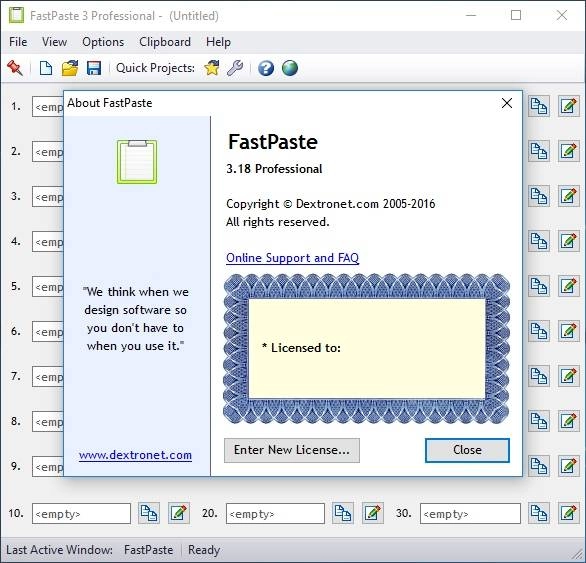Click the pencil edit icon beside field 30
The height and width of the screenshot is (563, 586).
(x=569, y=513)
